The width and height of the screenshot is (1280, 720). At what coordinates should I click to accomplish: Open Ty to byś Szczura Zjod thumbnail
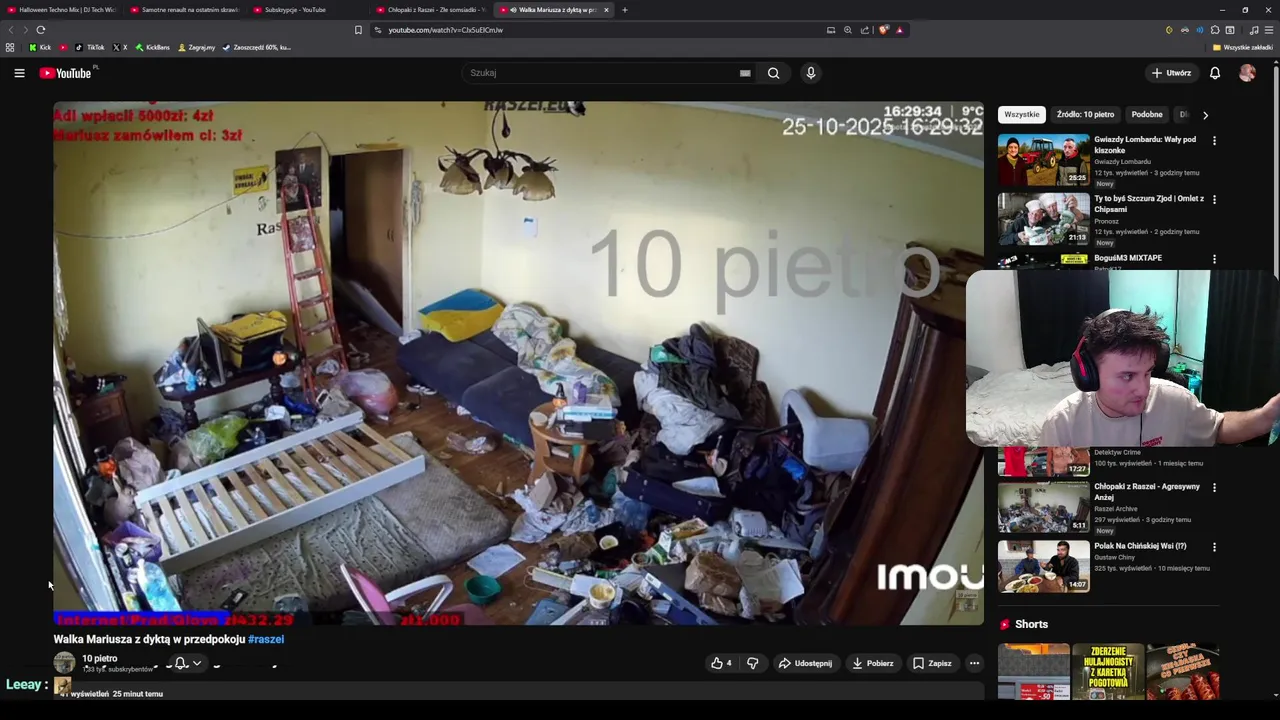click(1043, 219)
